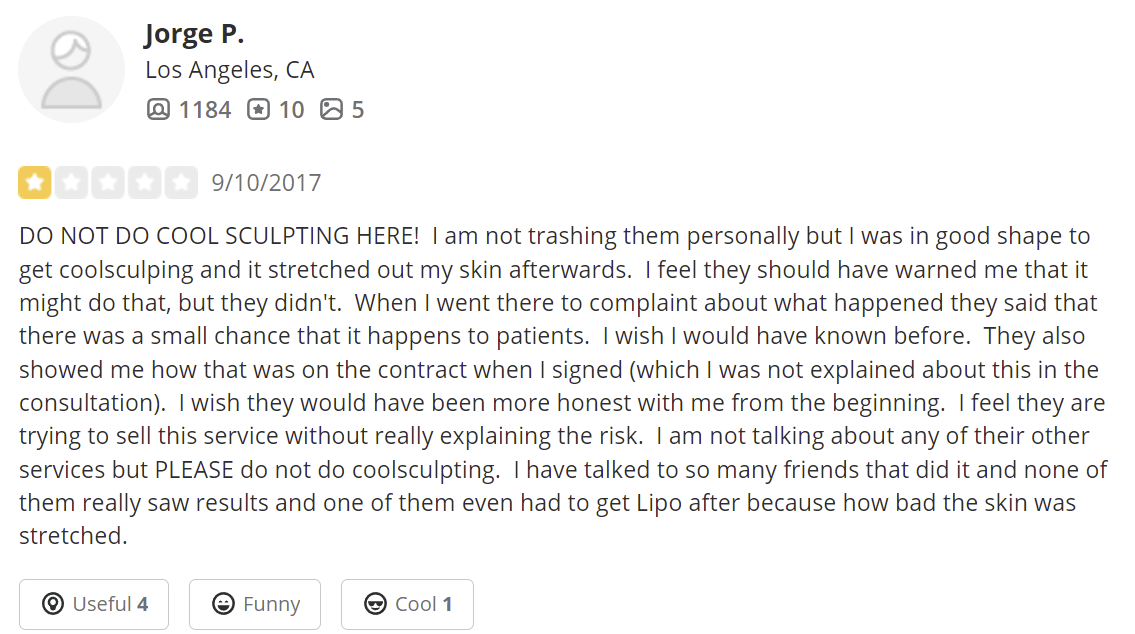Click the fifth empty rating star

(x=181, y=183)
